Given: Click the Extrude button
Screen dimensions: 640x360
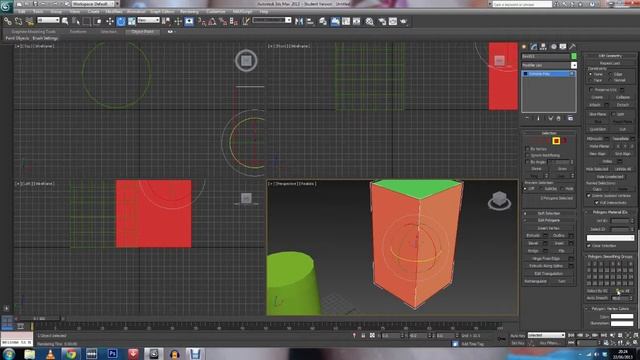Looking at the screenshot, I should click(533, 236).
